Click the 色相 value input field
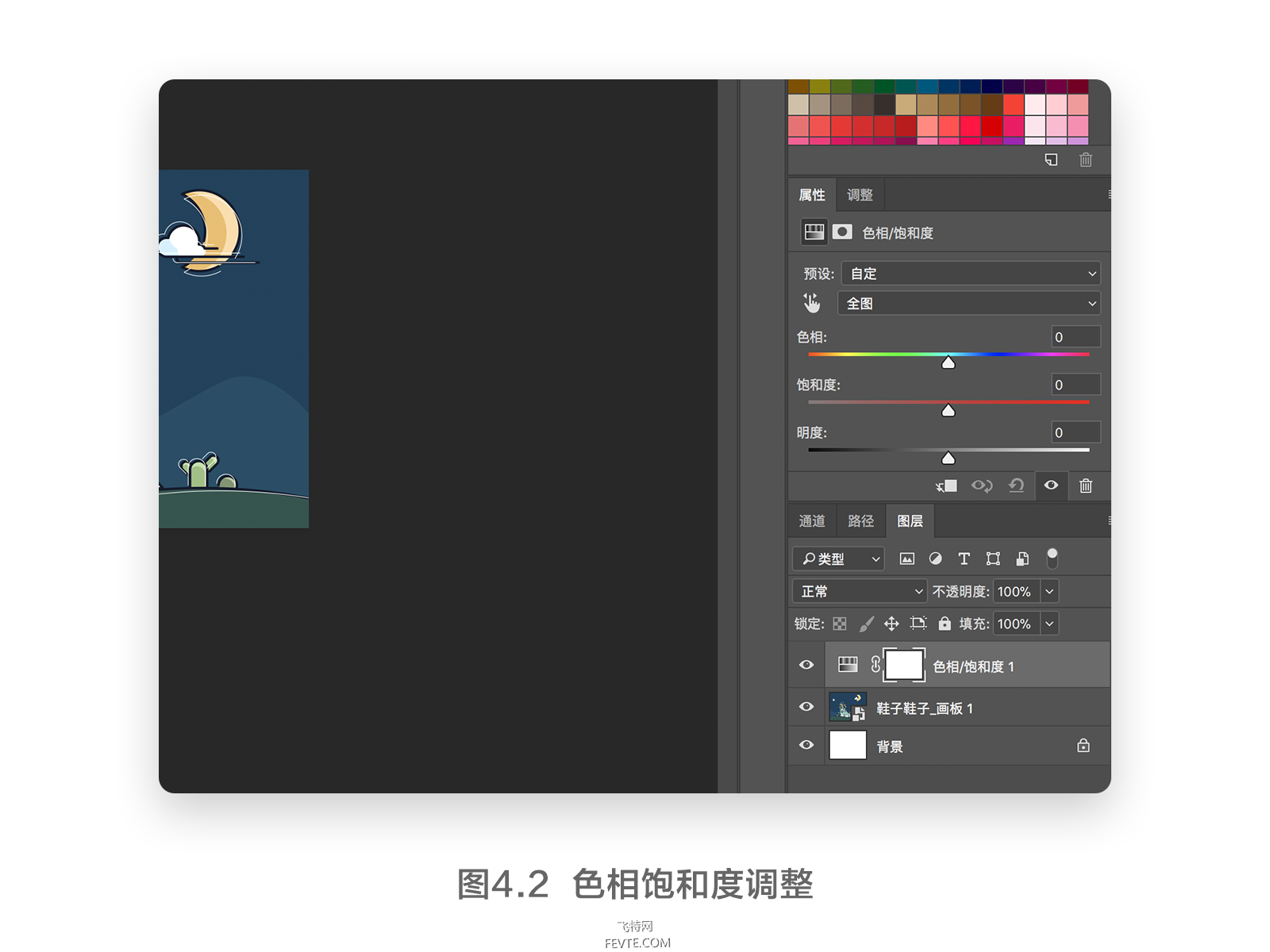 [1076, 336]
